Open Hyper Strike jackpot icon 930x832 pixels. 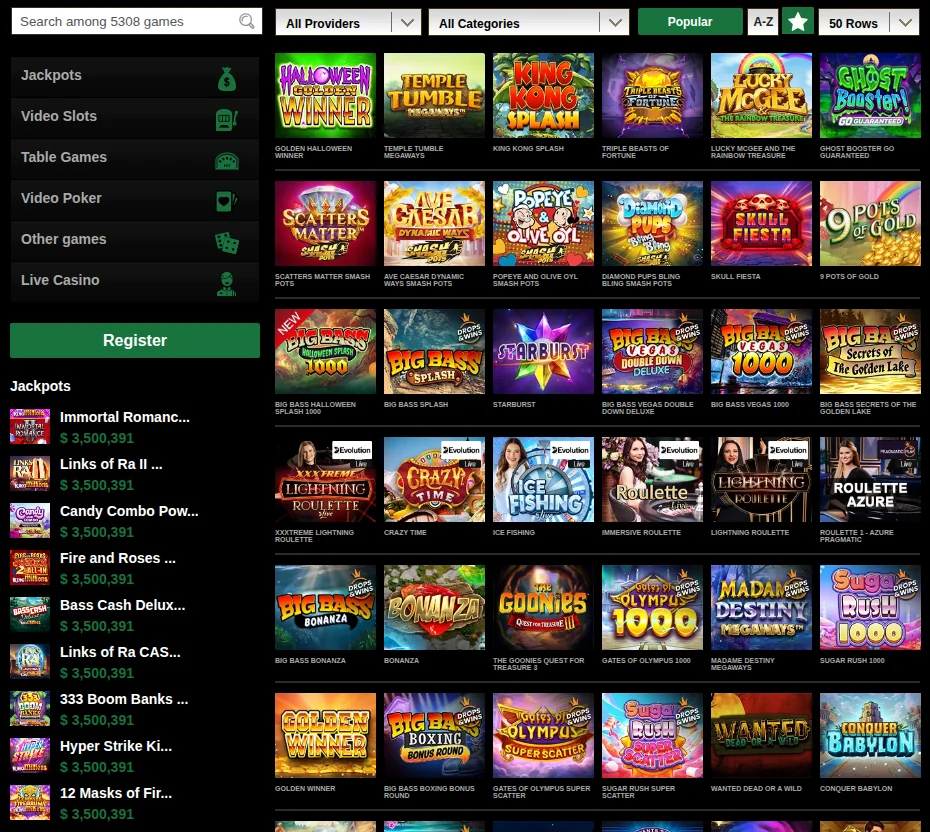(x=30, y=755)
